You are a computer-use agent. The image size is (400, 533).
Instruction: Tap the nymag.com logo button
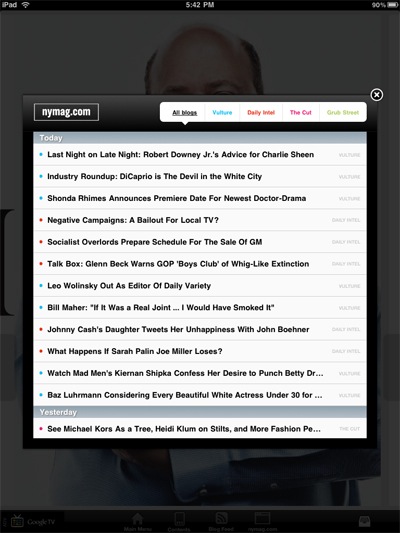tap(66, 112)
